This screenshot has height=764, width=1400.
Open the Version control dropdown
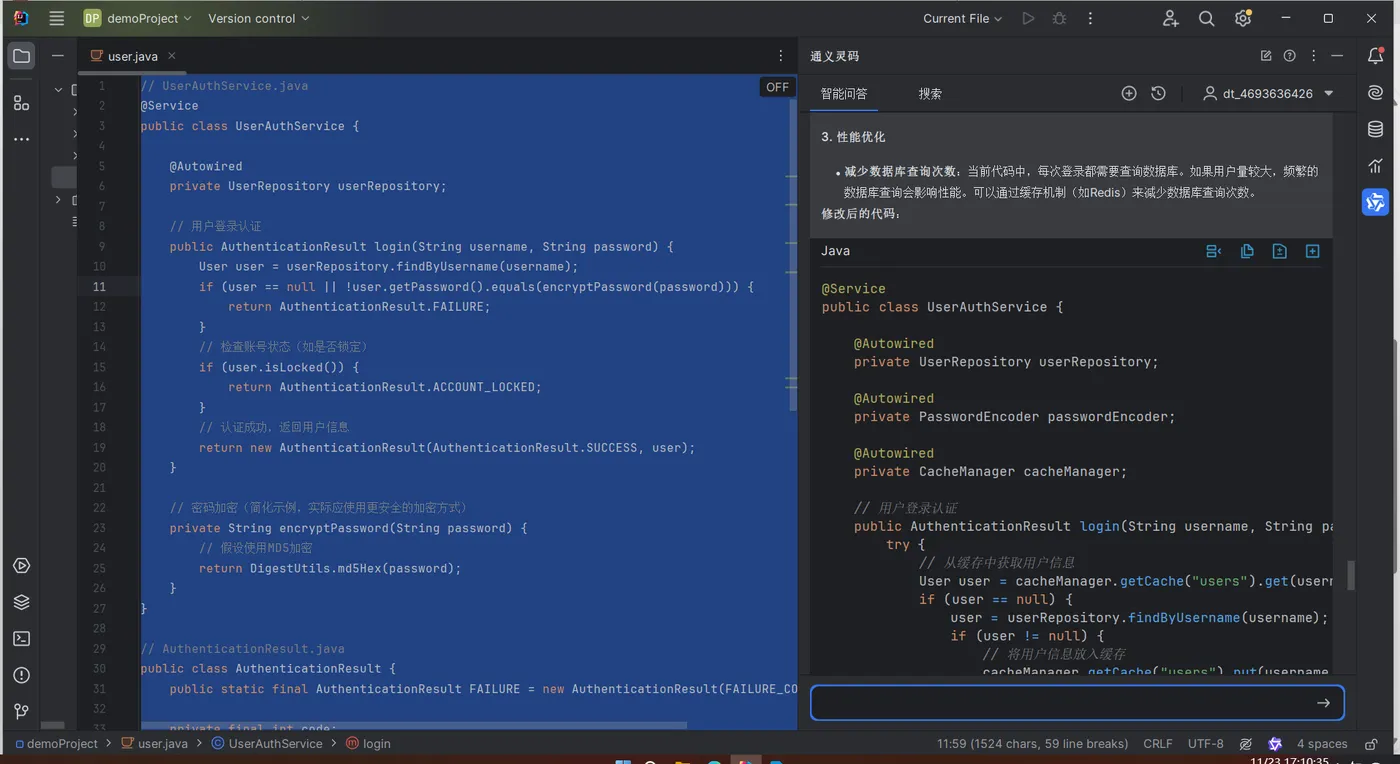click(x=258, y=18)
